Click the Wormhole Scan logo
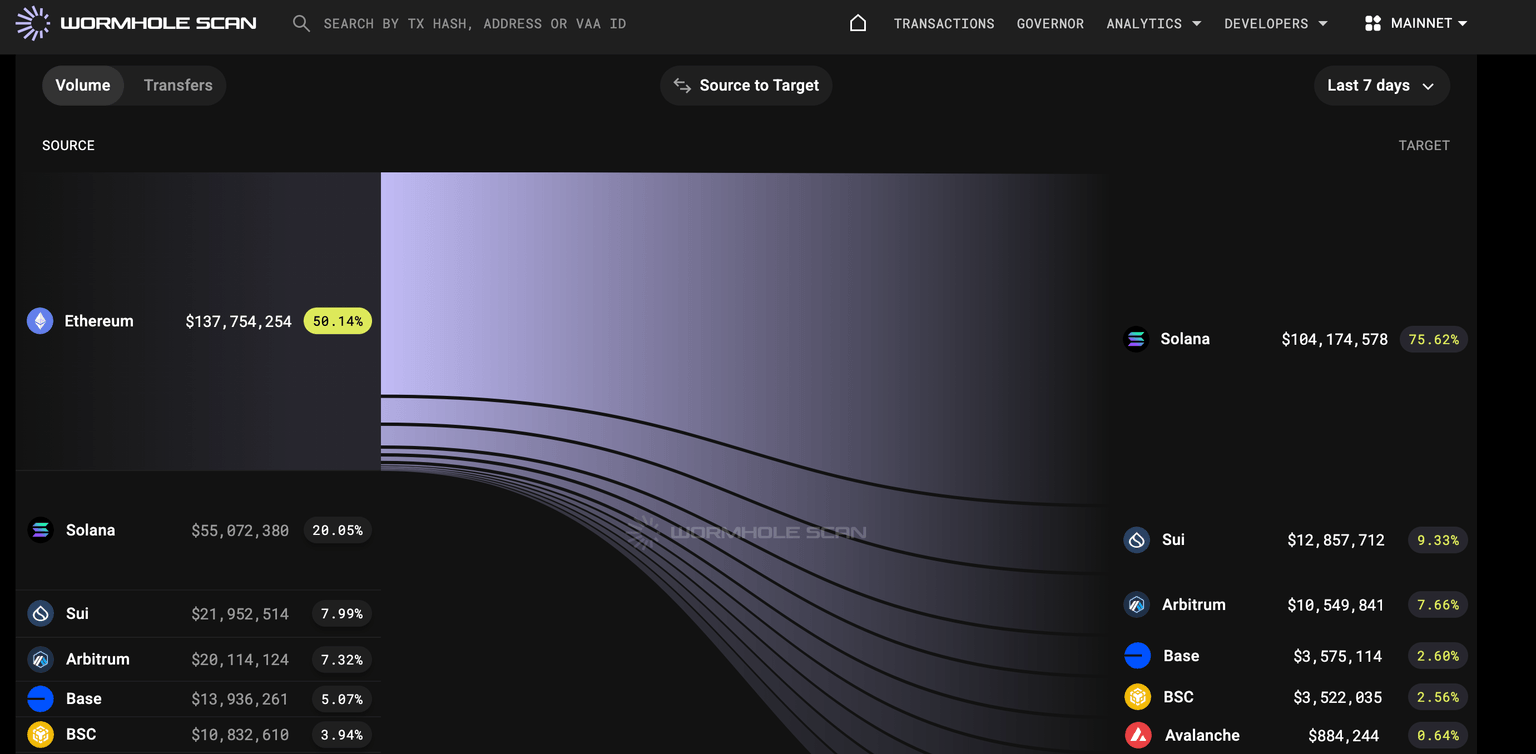 (137, 22)
